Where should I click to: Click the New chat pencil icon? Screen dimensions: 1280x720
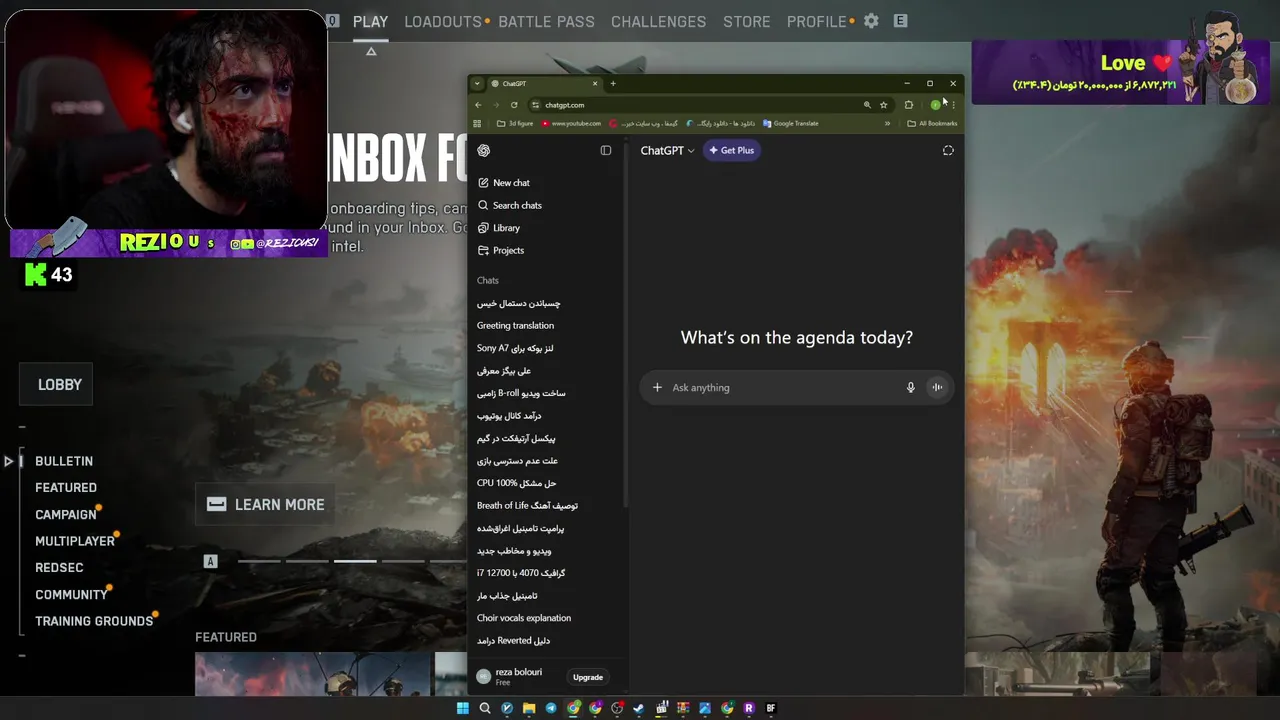484,183
